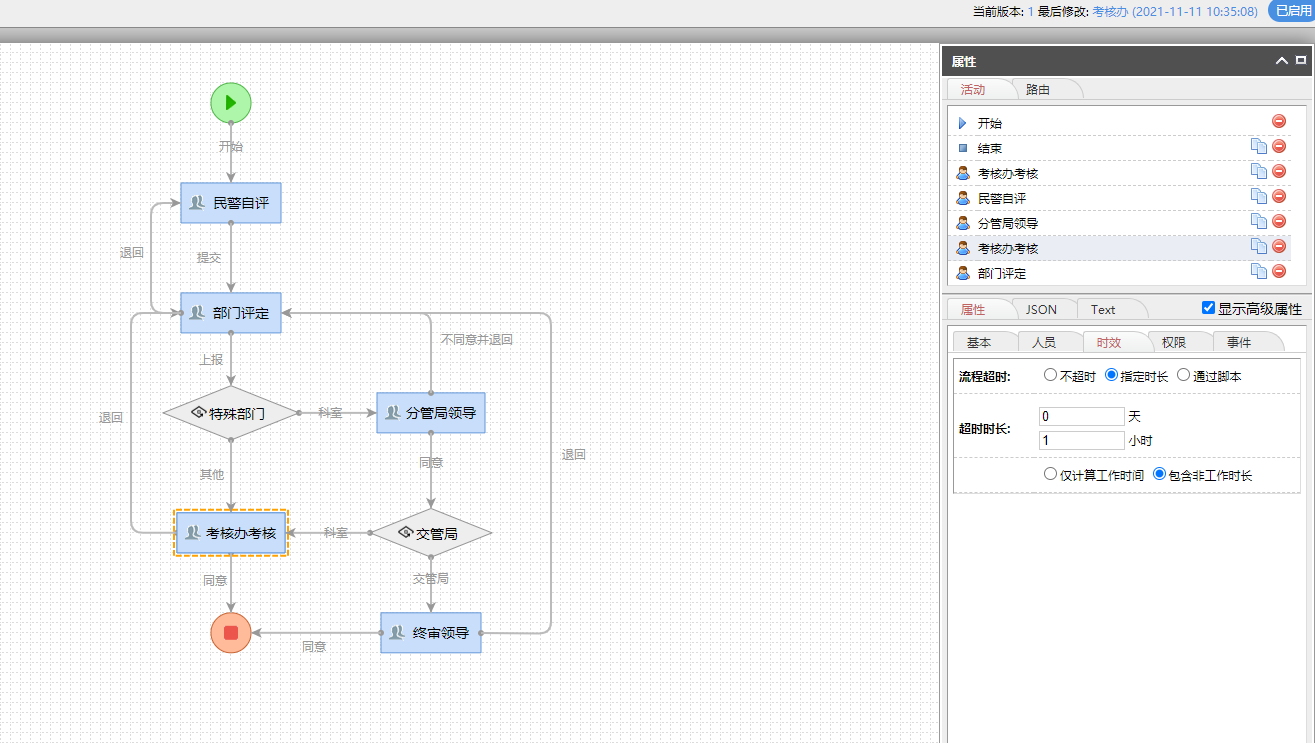
Task: Copy the 部门评定 activity in the list
Action: click(x=1259, y=271)
